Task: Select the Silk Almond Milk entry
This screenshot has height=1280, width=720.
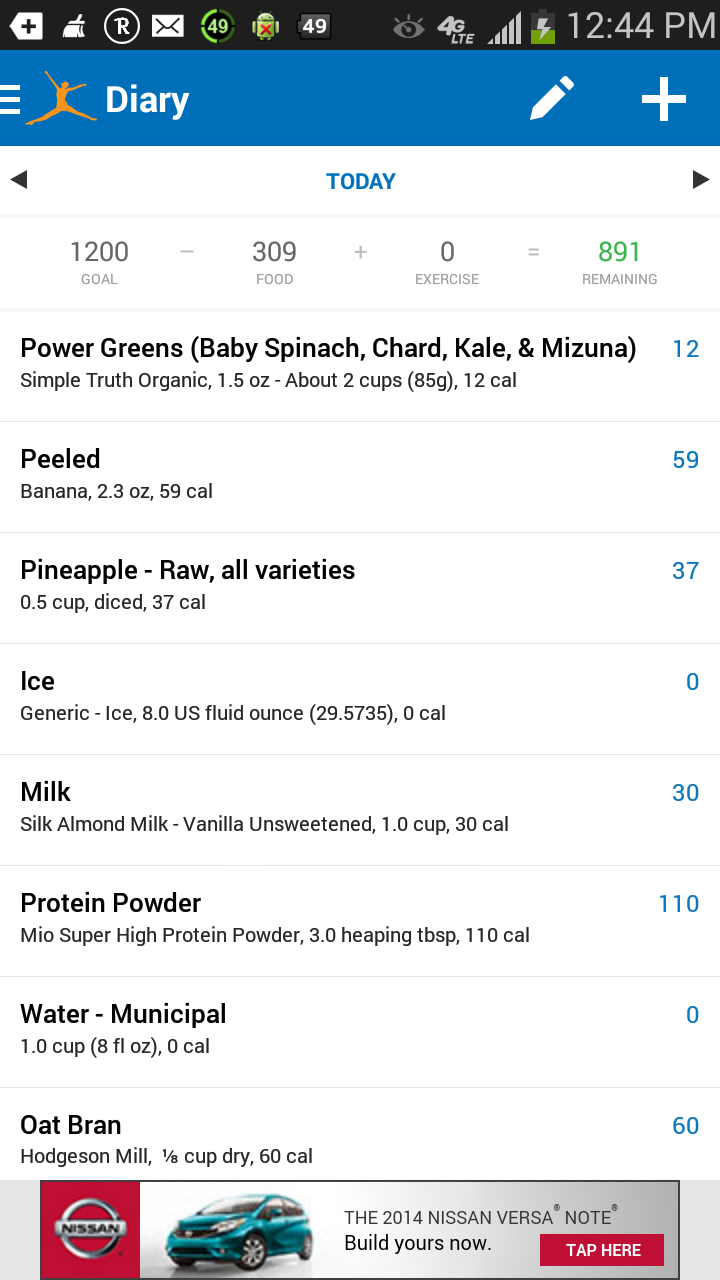Action: [360, 808]
